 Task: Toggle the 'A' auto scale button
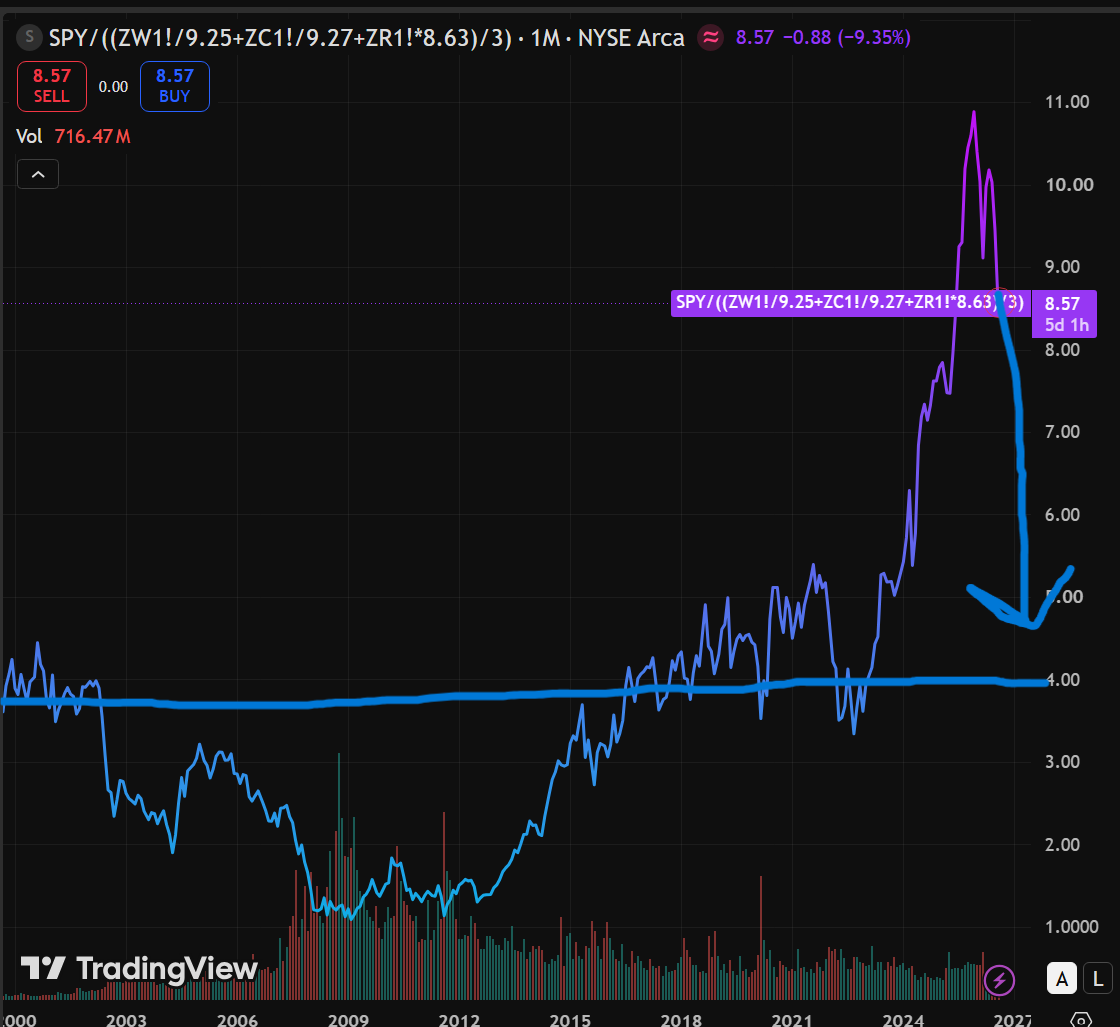(1062, 979)
